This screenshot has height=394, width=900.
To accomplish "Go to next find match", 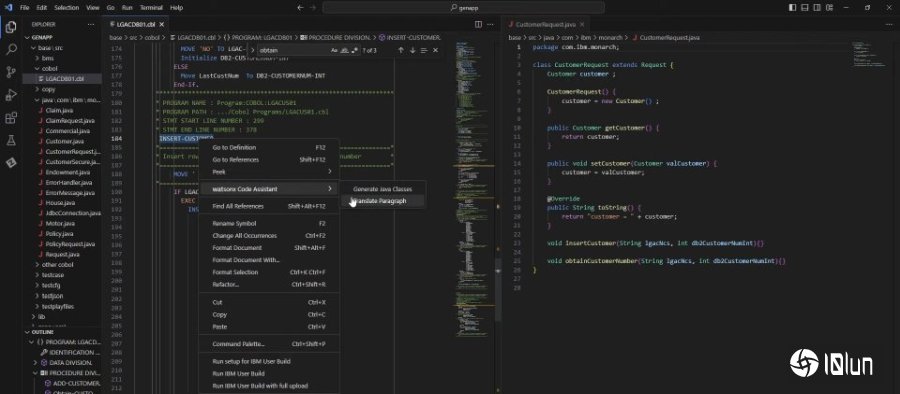I will point(412,51).
